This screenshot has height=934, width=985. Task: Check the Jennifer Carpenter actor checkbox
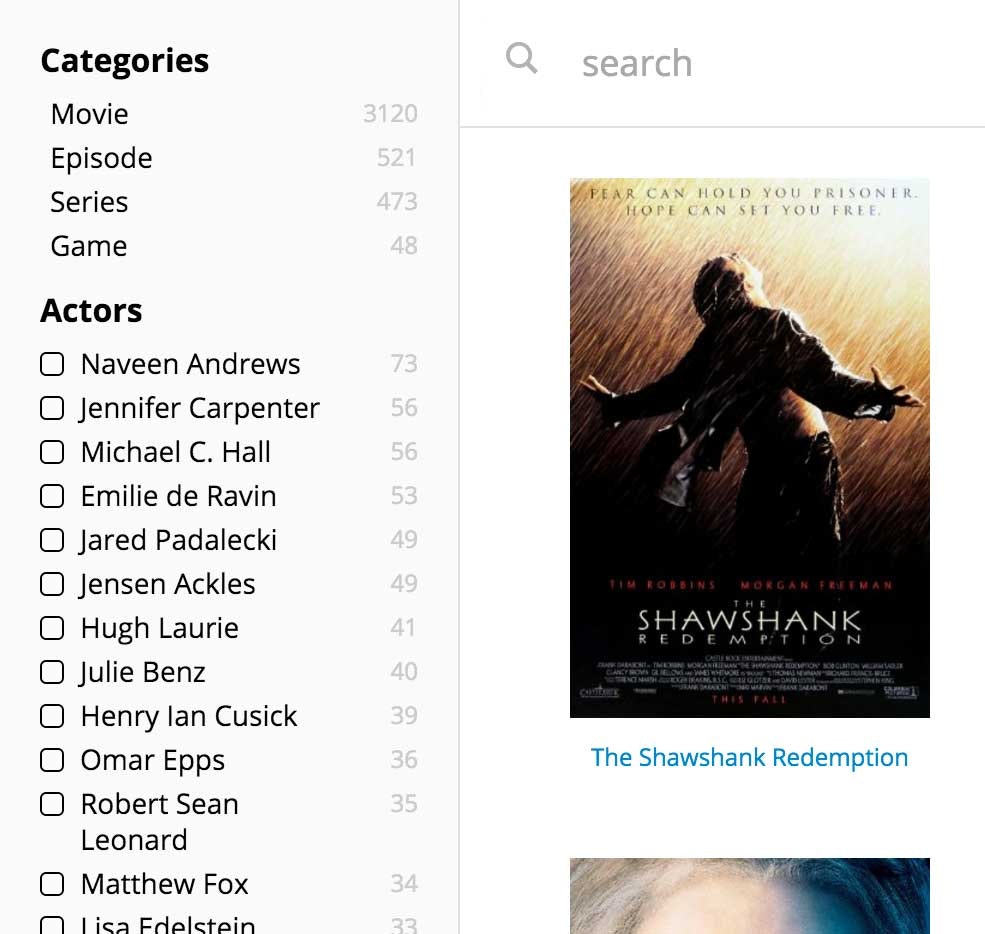point(52,408)
